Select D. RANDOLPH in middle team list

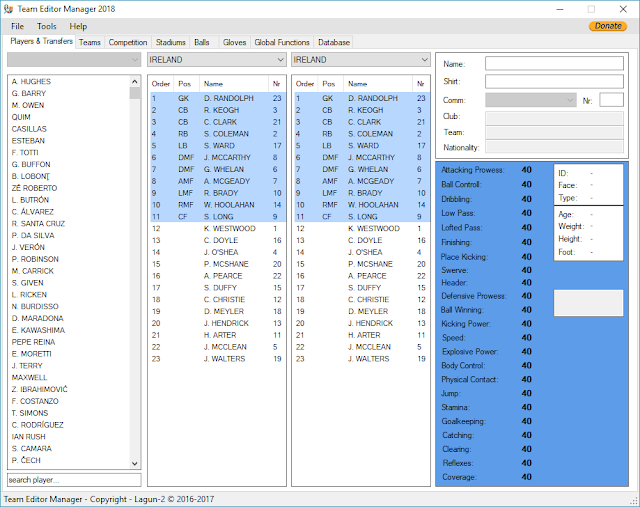(217, 98)
